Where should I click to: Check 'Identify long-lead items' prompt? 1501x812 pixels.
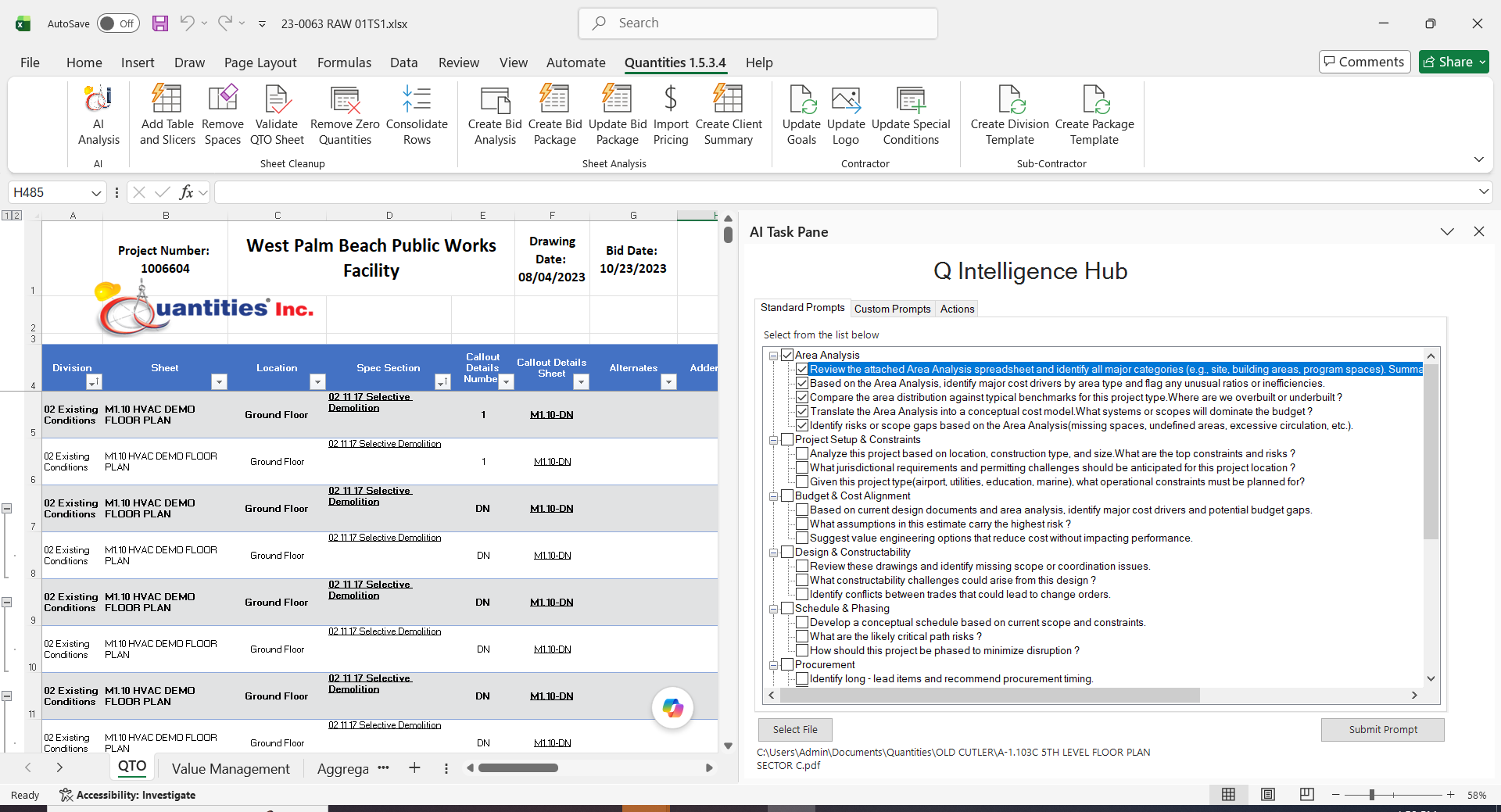pos(802,678)
